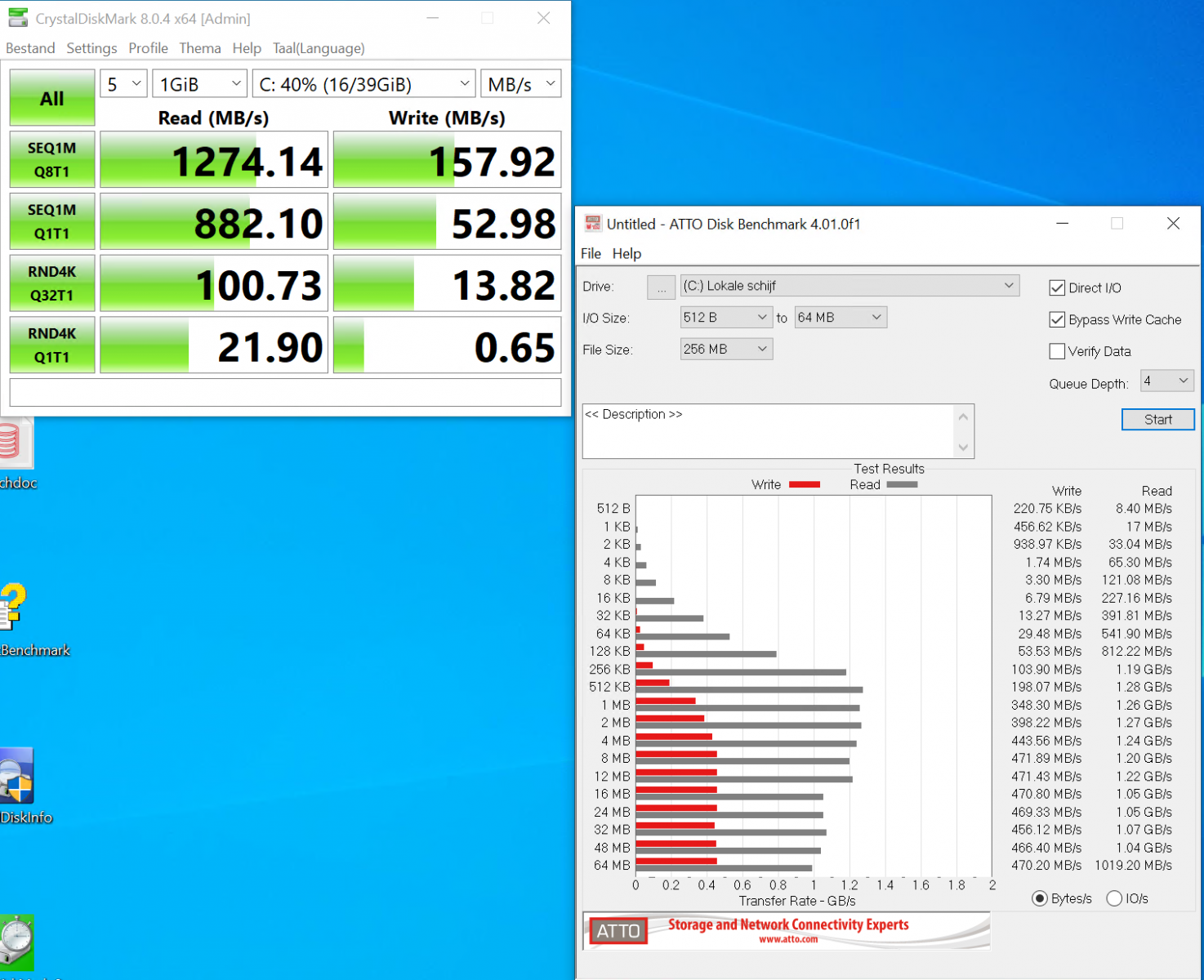Viewport: 1204px width, 980px height.
Task: Open the test count dropdown showing 5
Action: (123, 84)
